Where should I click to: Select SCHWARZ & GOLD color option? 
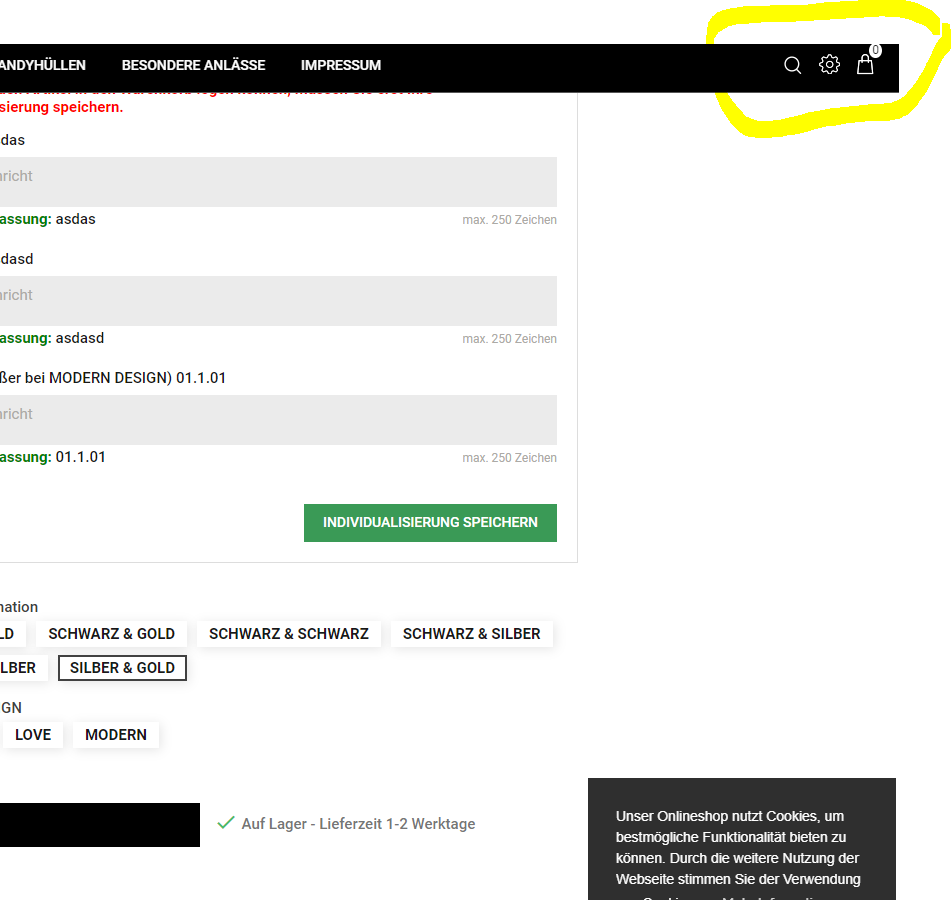(112, 634)
